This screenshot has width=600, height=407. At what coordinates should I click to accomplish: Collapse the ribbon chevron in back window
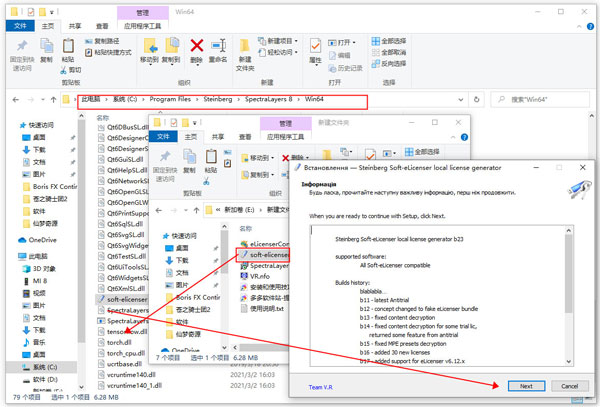click(x=579, y=26)
